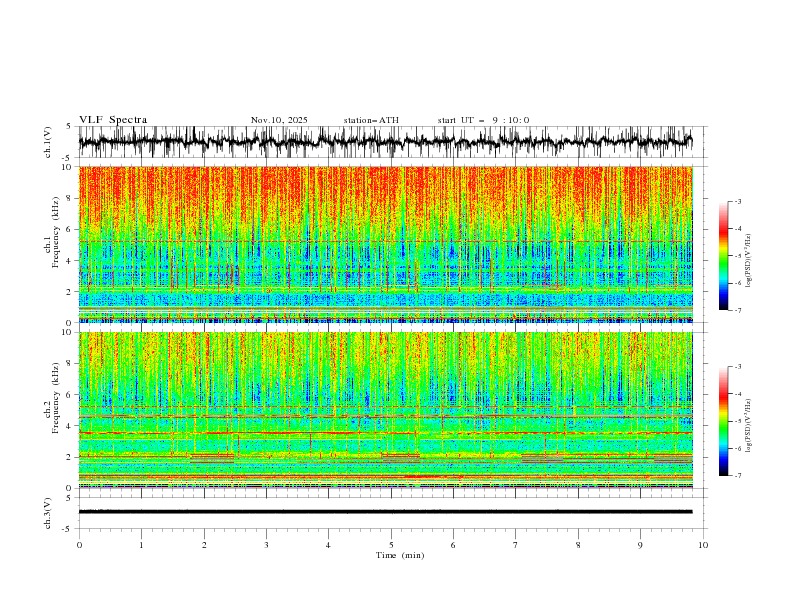Click the "-3" value on ch.1 colorbar

[738, 201]
